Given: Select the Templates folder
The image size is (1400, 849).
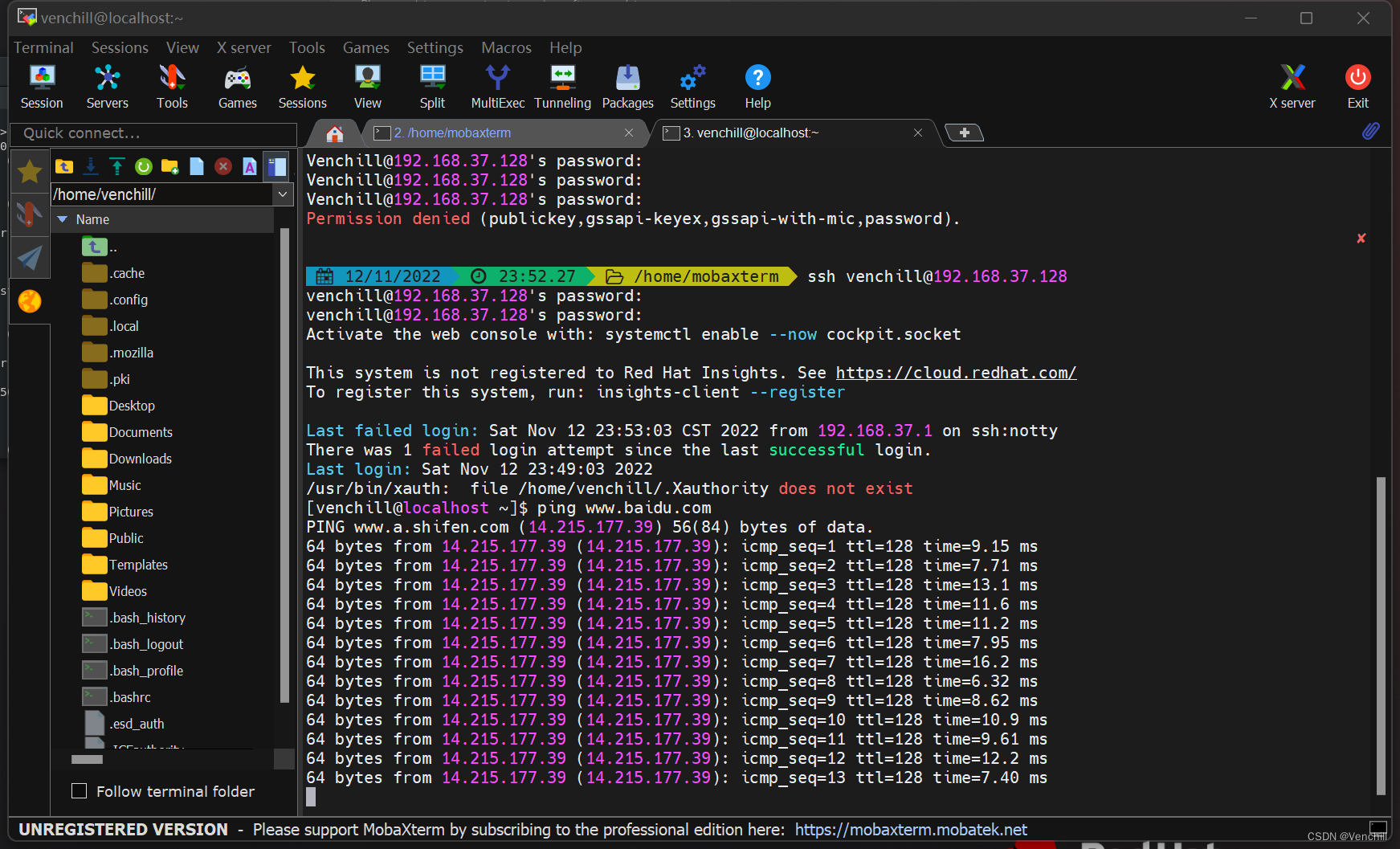Looking at the screenshot, I should click(124, 565).
